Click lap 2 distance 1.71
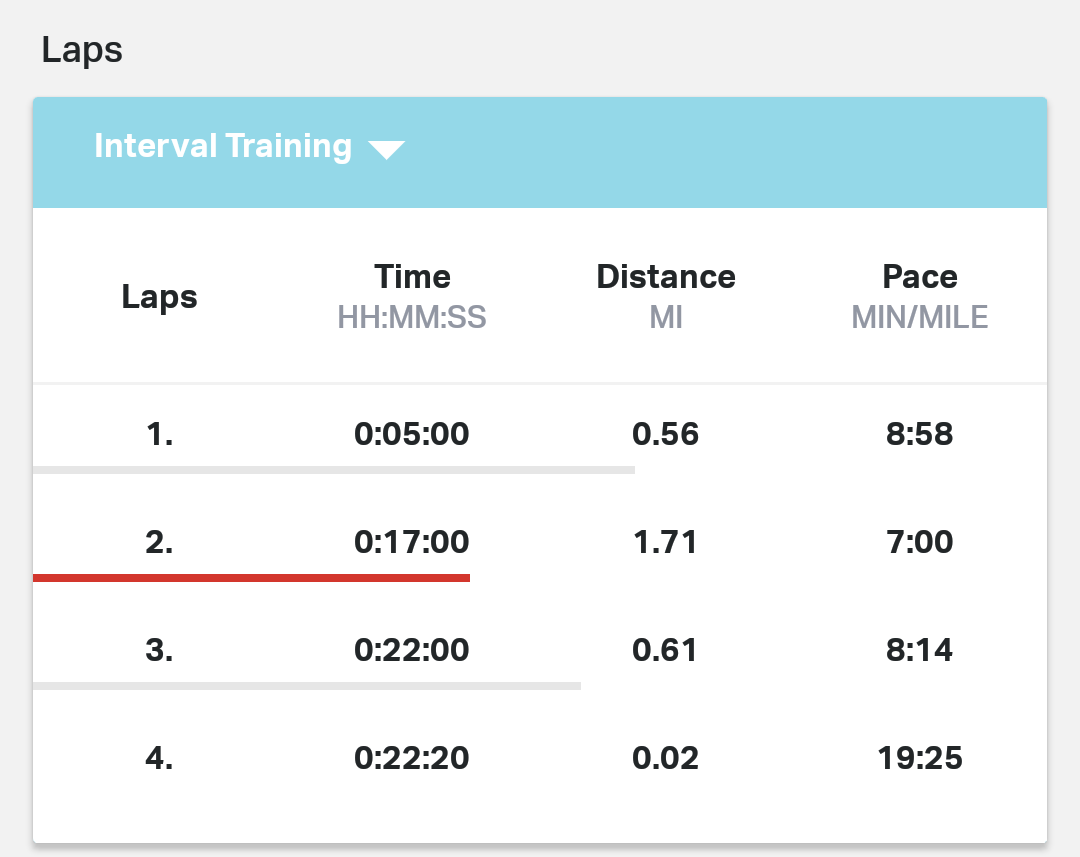This screenshot has width=1080, height=857. coord(666,543)
